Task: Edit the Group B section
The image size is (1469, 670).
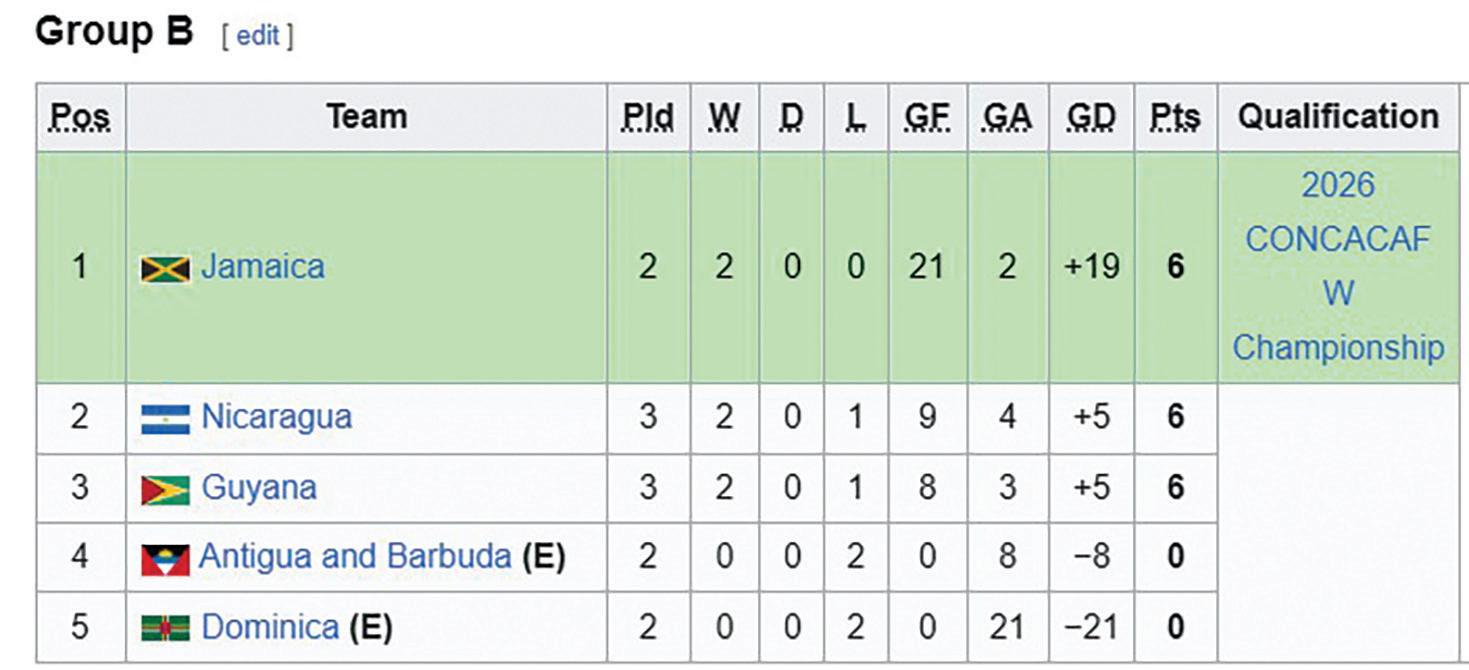Action: (x=258, y=36)
